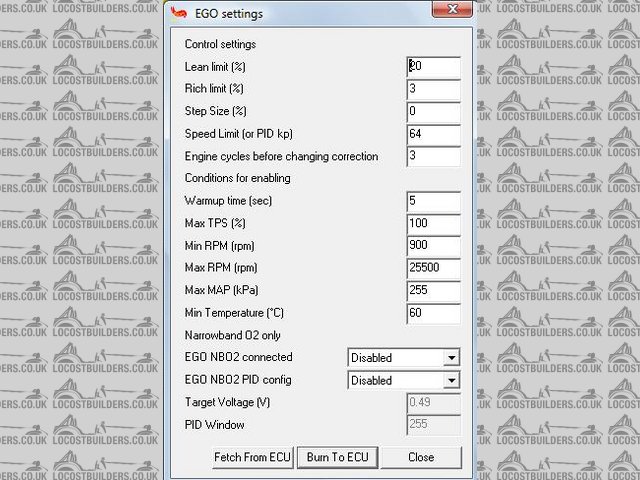
Task: Click the Lean limit (%) label
Action: (215, 67)
